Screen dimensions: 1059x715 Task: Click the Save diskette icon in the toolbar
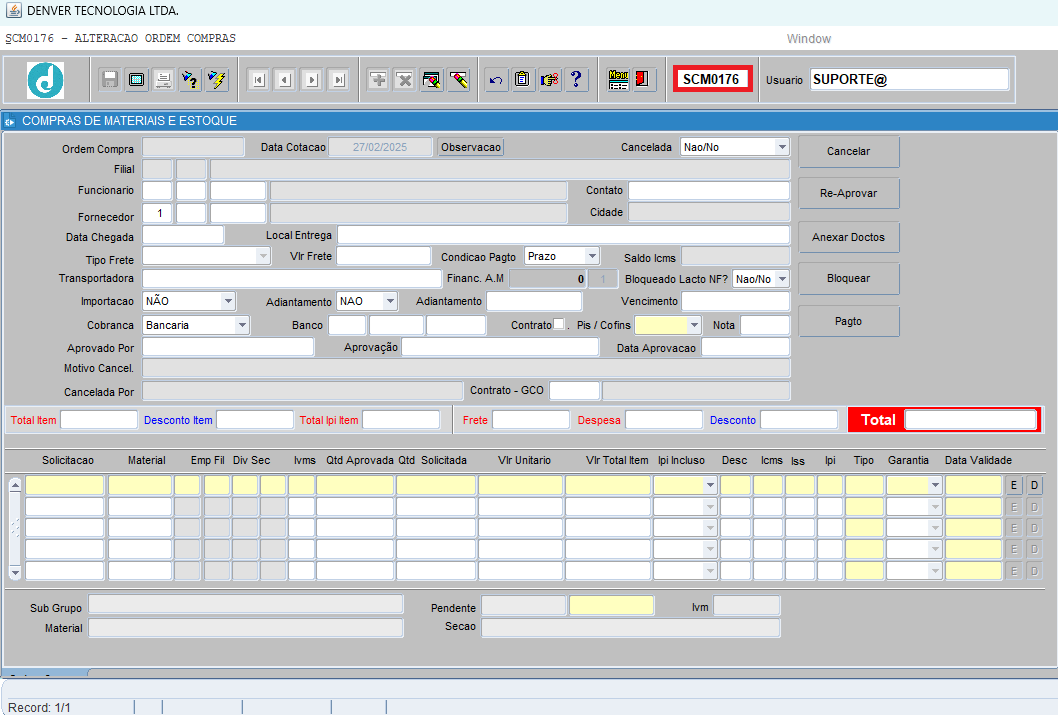[x=109, y=80]
